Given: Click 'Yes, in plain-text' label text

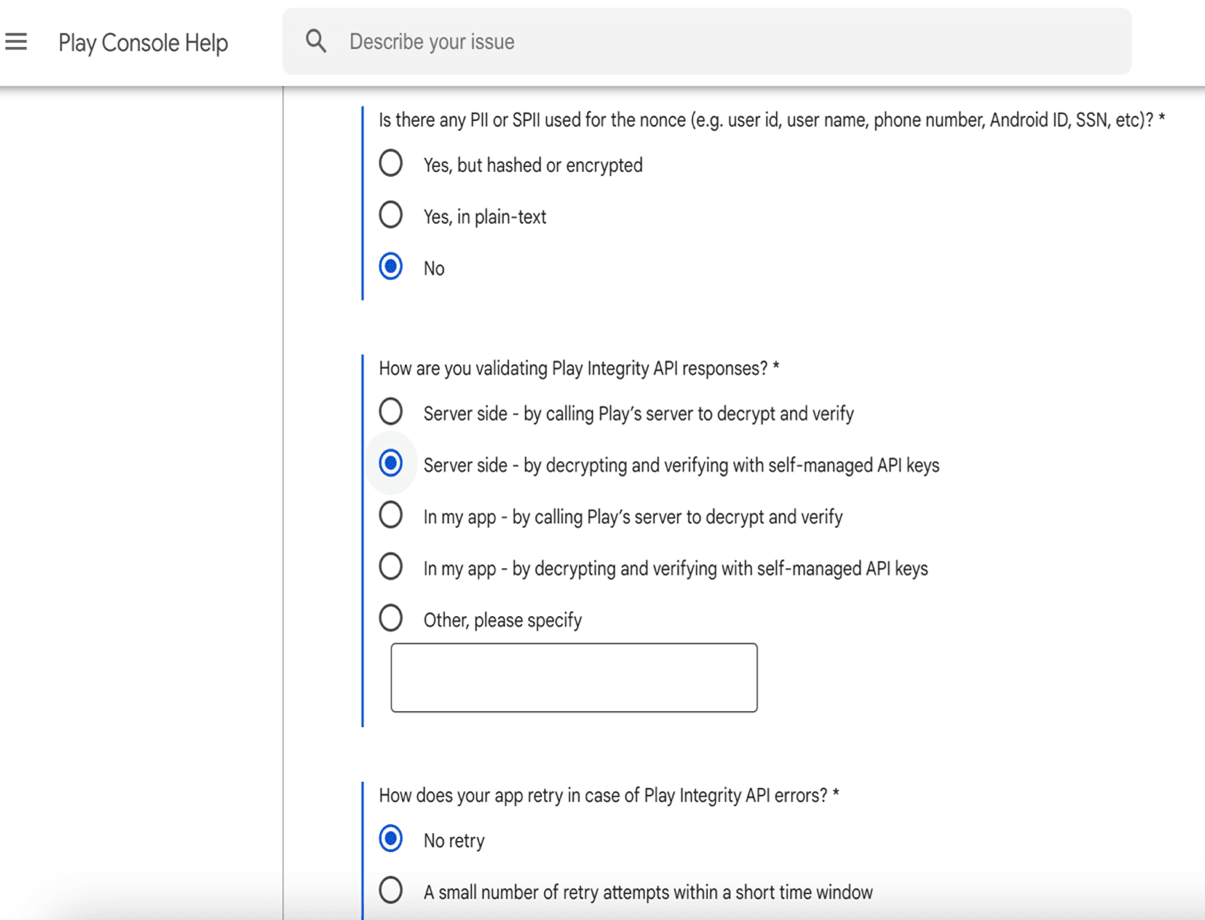Looking at the screenshot, I should (x=485, y=217).
